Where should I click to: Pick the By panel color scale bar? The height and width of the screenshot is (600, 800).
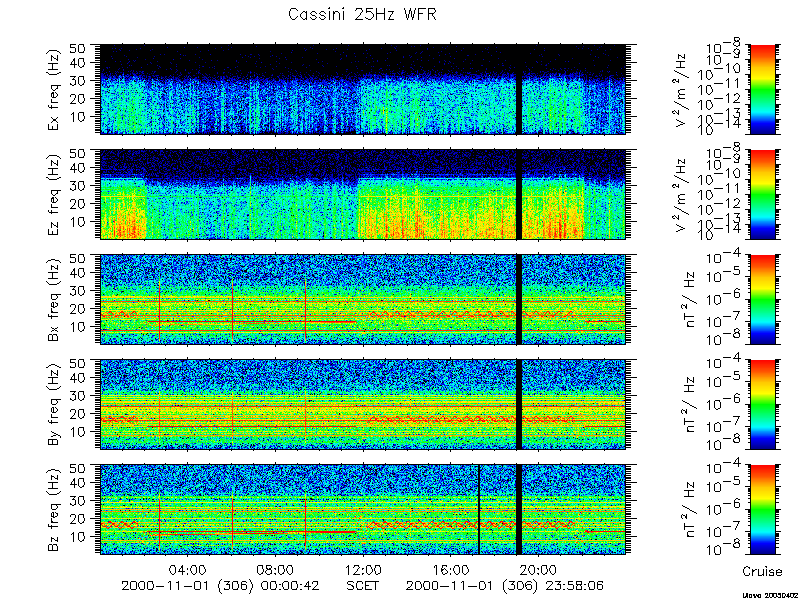[x=762, y=405]
